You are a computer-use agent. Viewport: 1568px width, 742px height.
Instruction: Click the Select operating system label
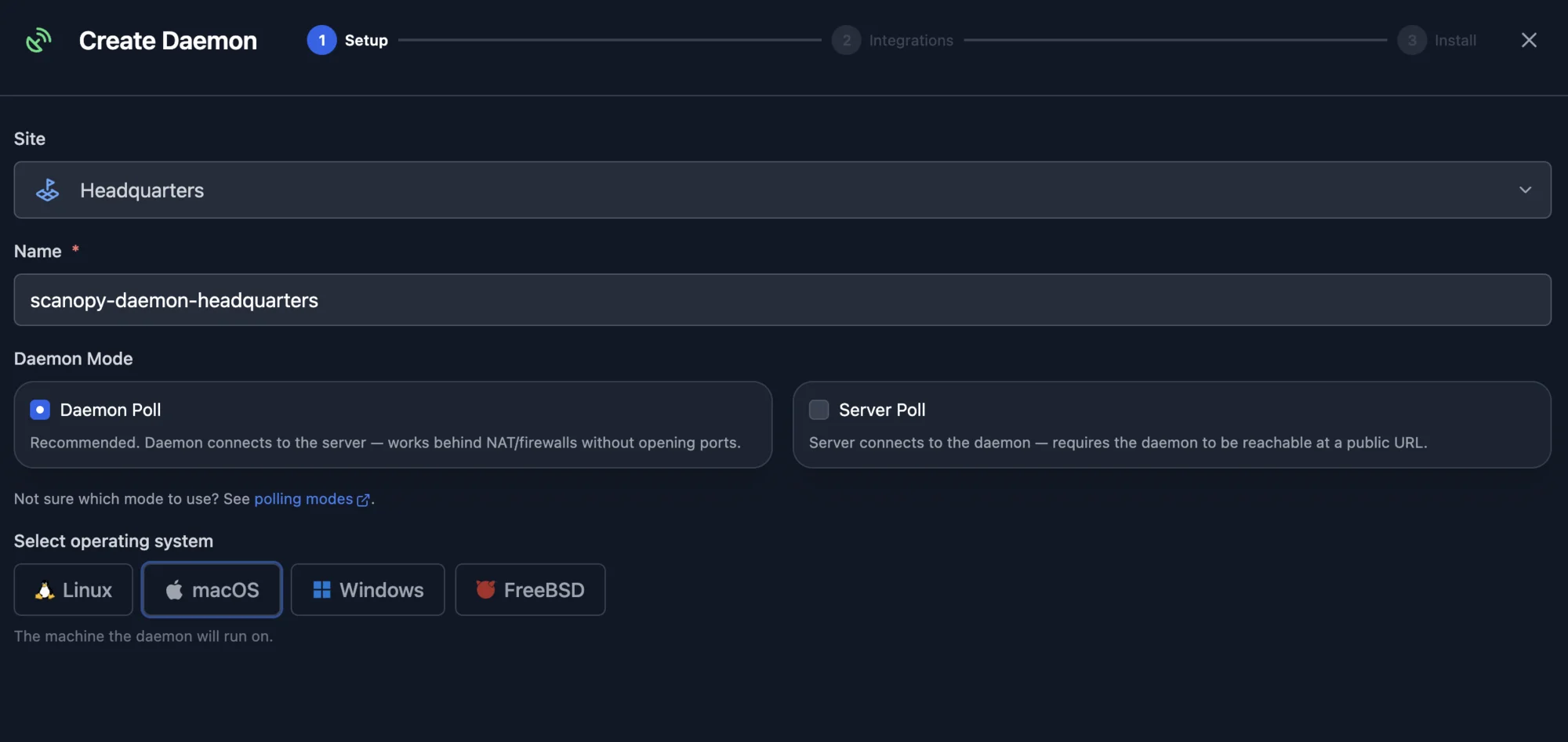114,541
